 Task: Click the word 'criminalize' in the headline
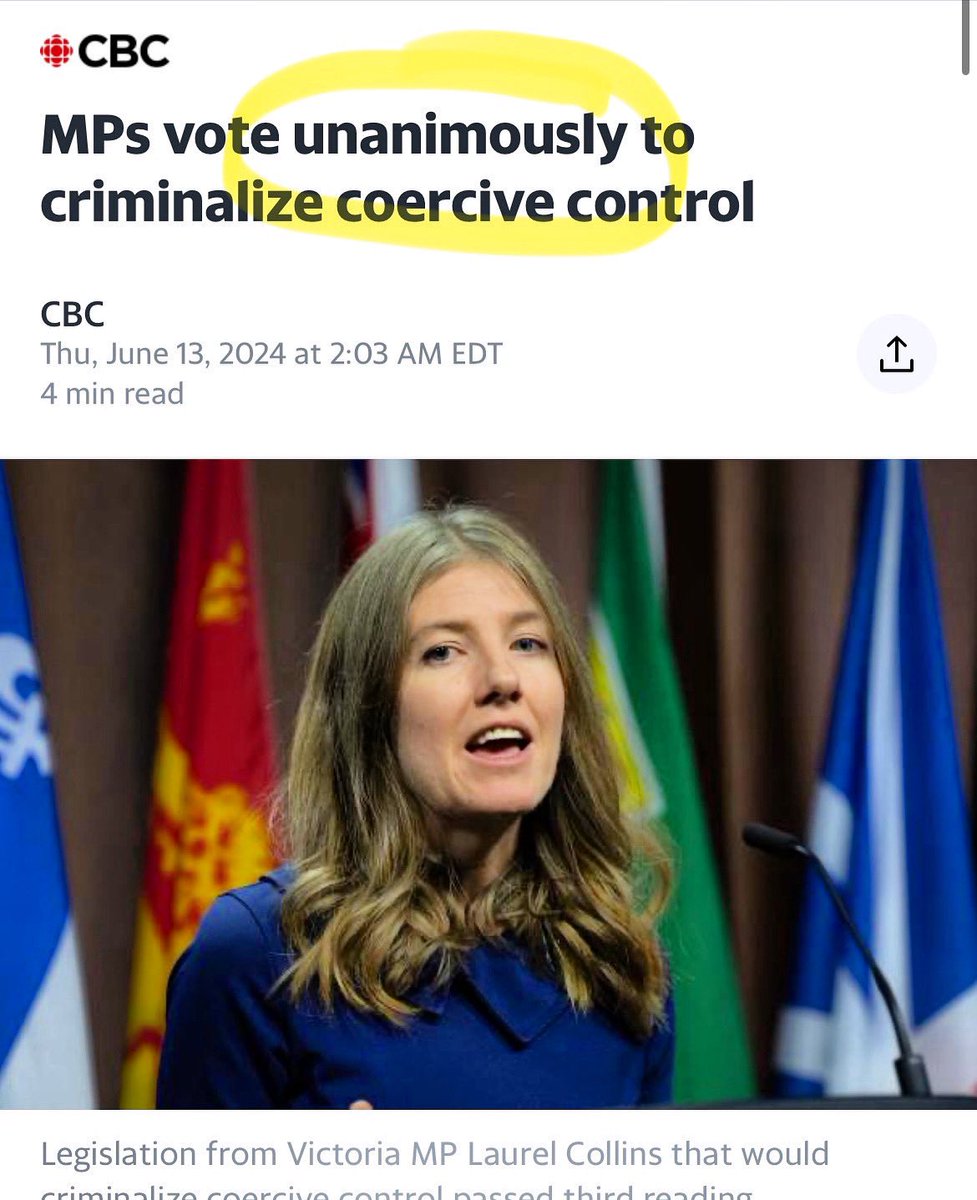181,202
